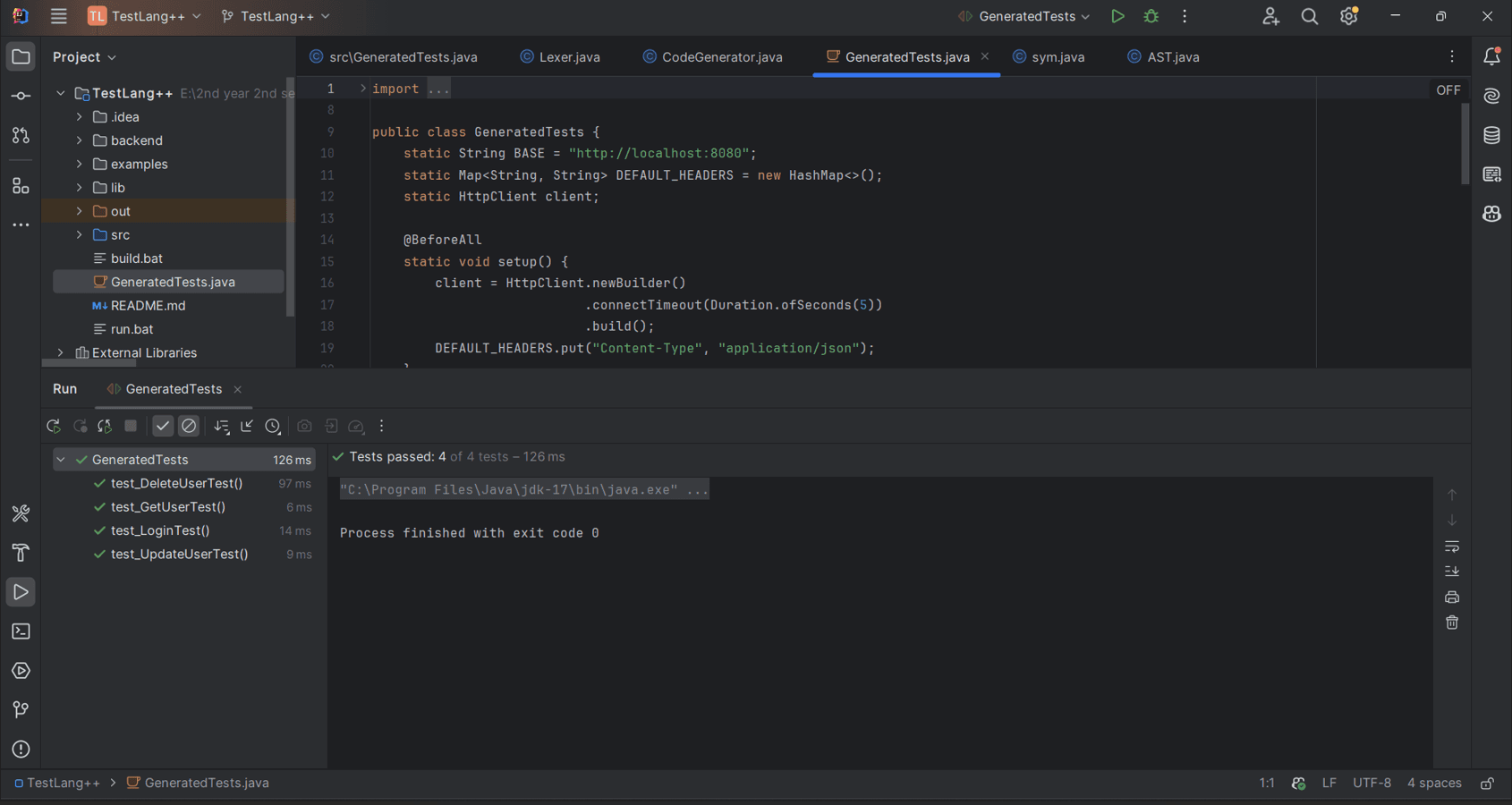Open the Notifications bell panel
1512x805 pixels.
(x=1491, y=56)
